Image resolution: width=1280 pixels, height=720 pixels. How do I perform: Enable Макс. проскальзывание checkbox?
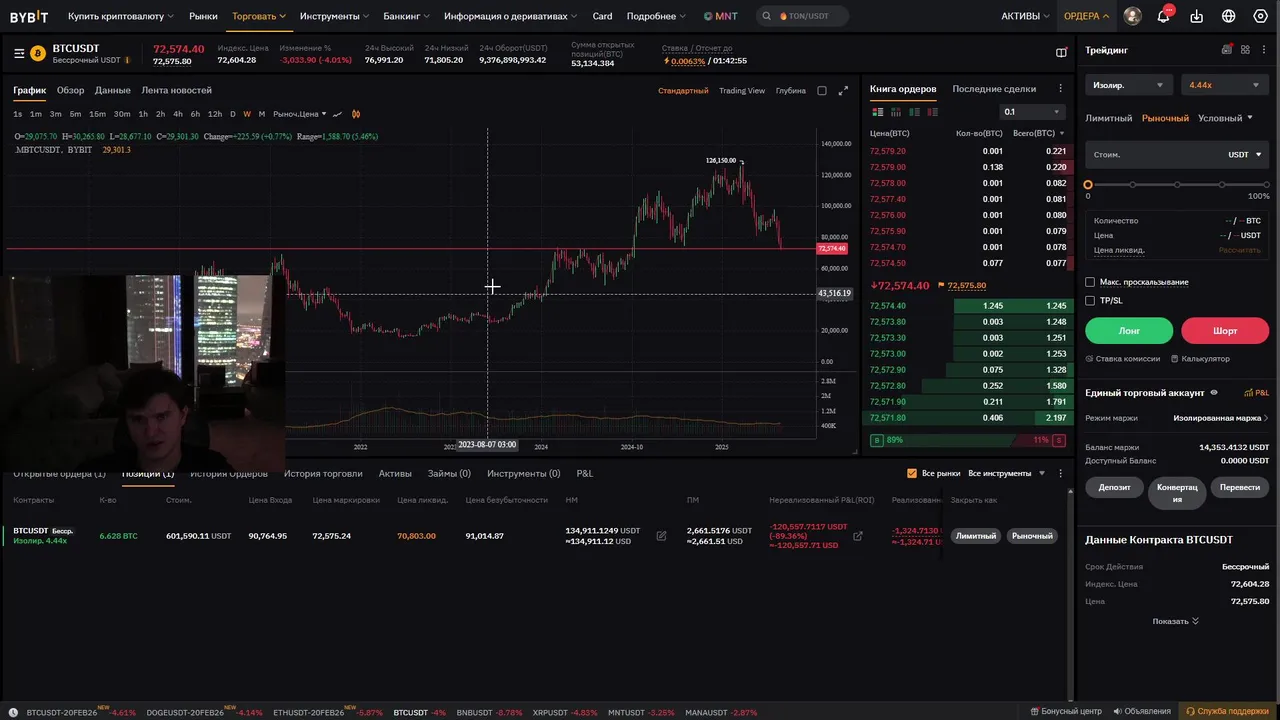(x=1090, y=282)
